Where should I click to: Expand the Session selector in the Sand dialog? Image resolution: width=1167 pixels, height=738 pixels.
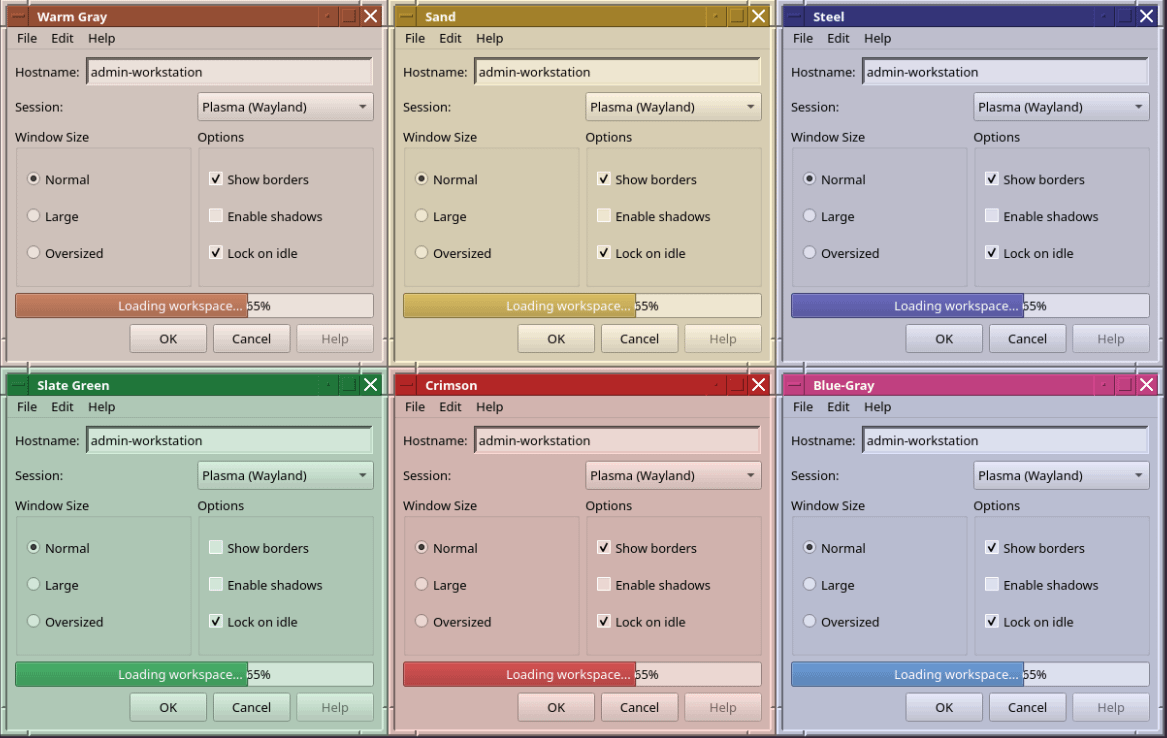click(673, 106)
